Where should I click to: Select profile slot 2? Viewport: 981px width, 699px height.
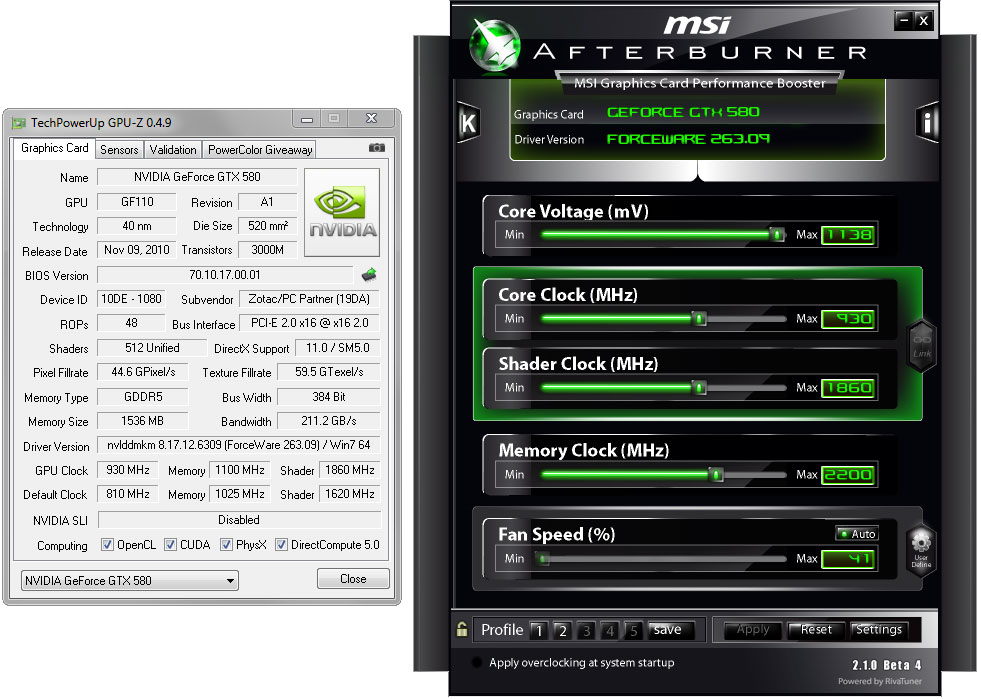562,630
